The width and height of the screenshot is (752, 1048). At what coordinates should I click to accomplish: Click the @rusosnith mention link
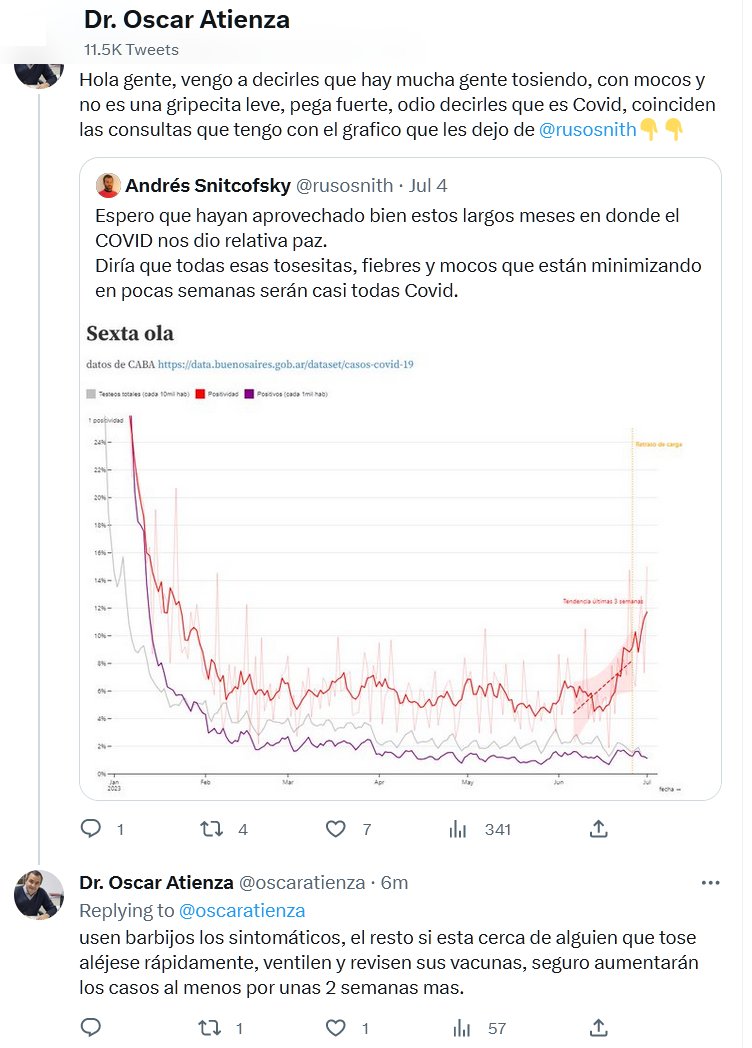587,130
